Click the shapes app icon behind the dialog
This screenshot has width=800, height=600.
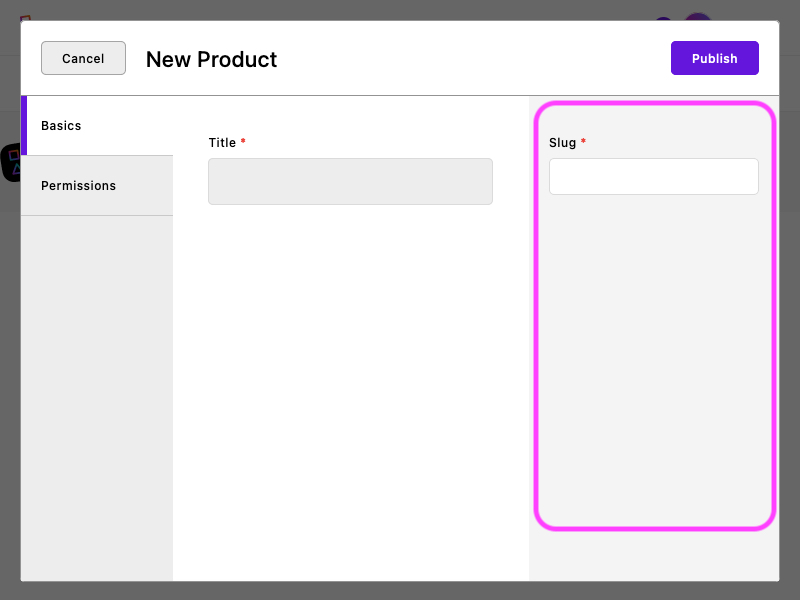(x=10, y=163)
